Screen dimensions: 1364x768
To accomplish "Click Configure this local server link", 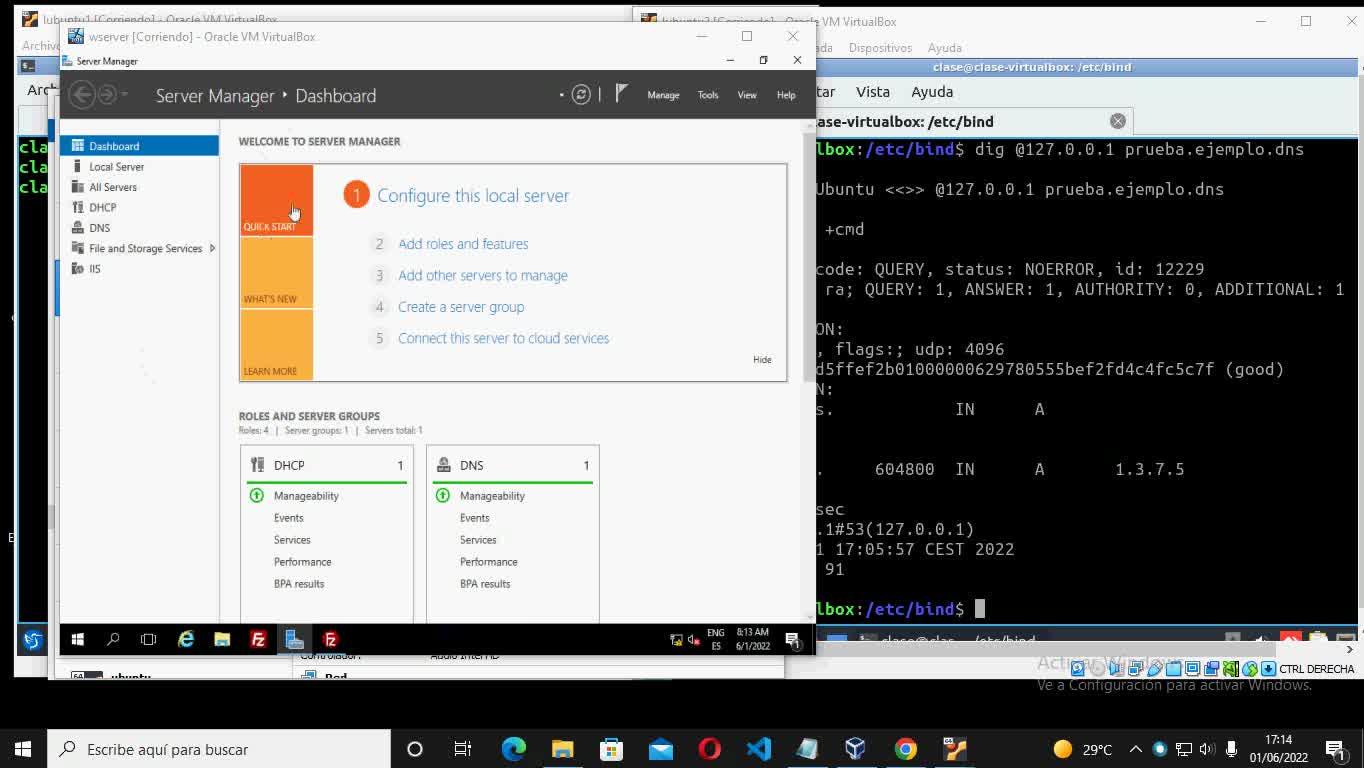I will 473,196.
